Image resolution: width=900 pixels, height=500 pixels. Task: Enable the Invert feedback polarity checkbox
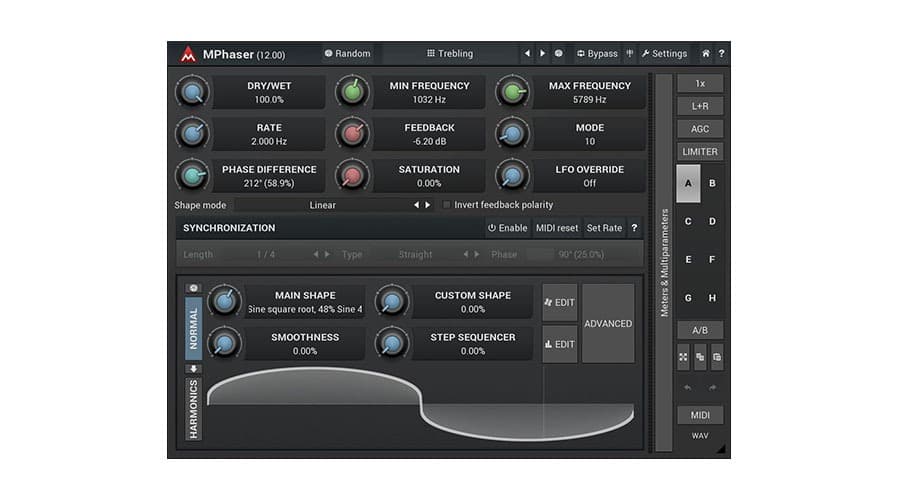point(447,205)
